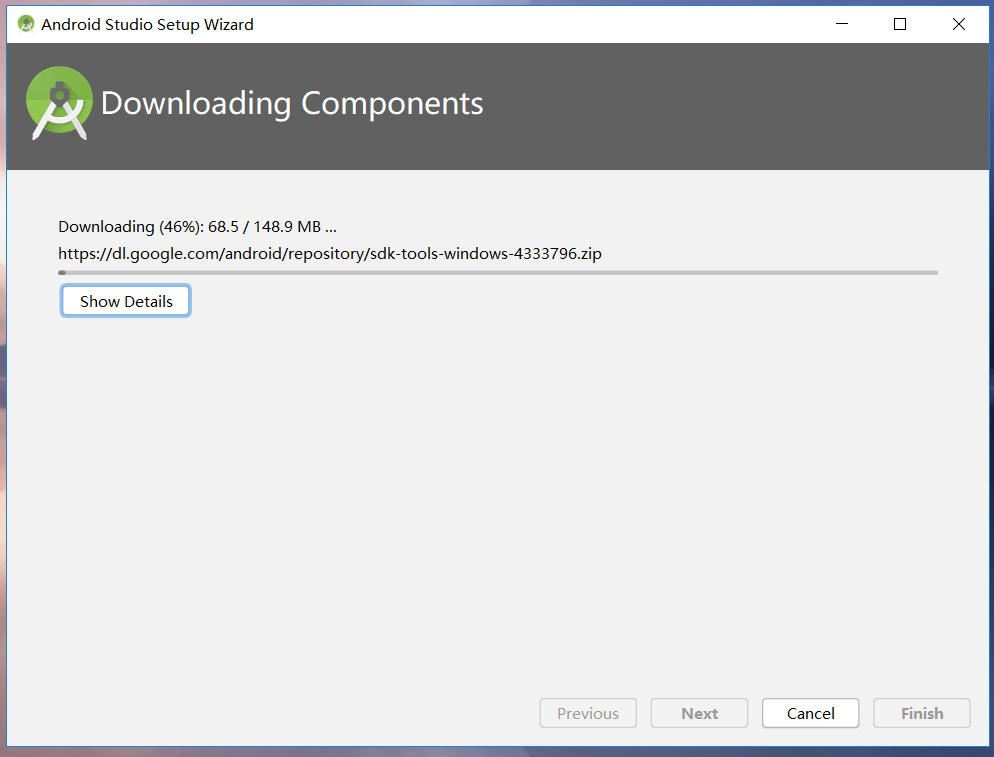The image size is (994, 757).
Task: Click the disabled Finish button
Action: tap(921, 713)
